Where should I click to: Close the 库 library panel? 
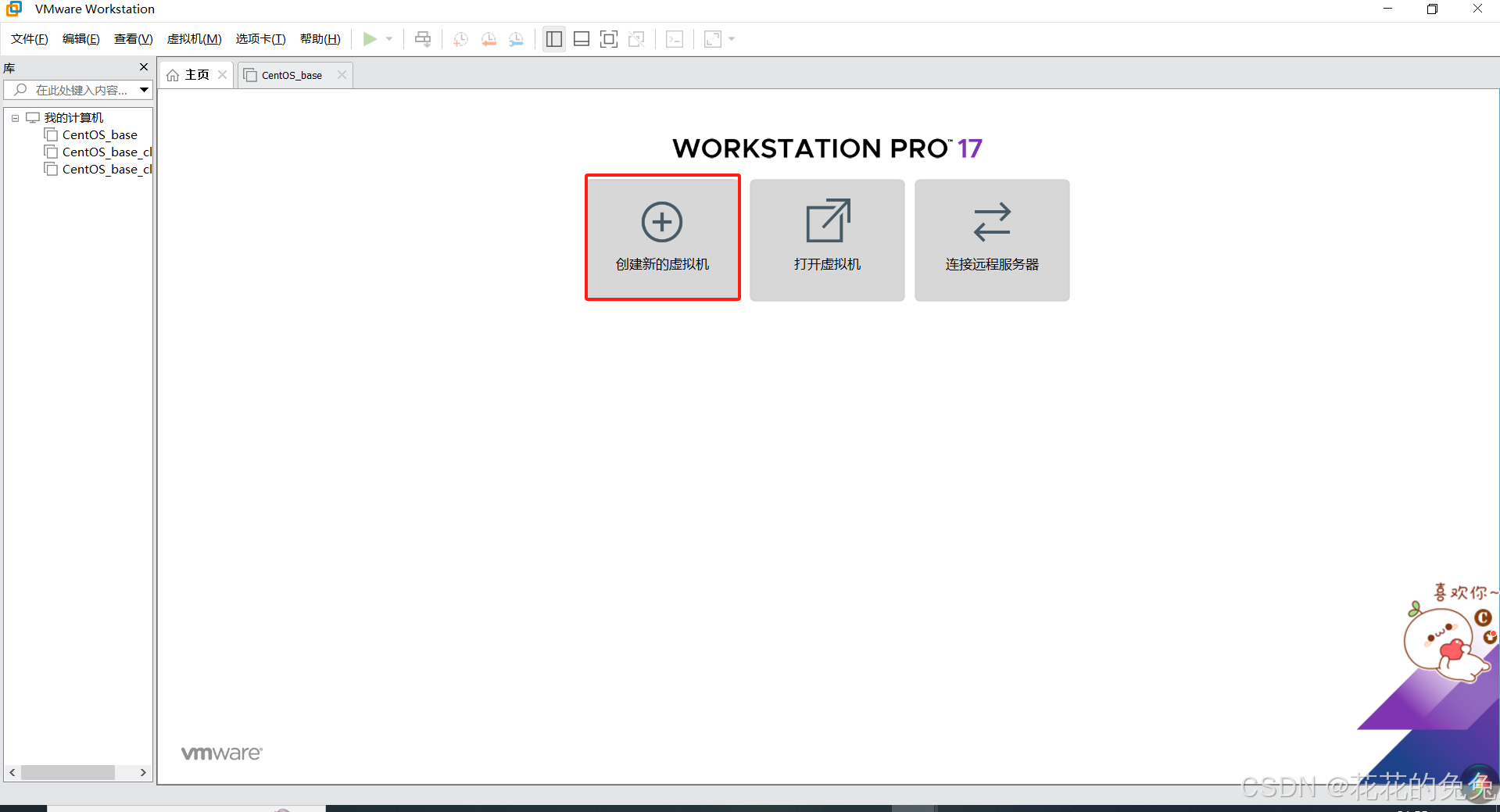click(144, 67)
